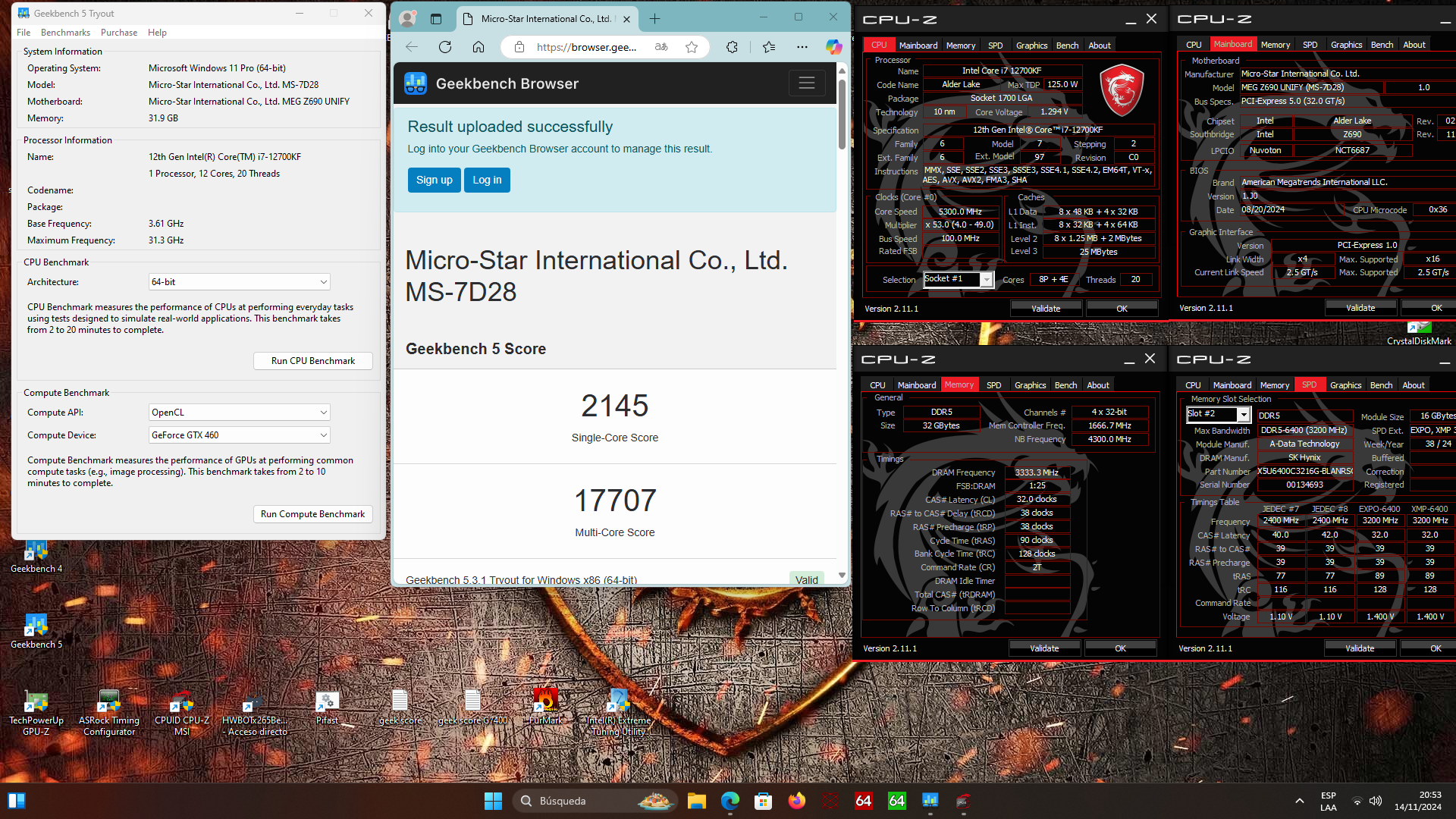Image resolution: width=1456 pixels, height=819 pixels.
Task: Open a new Edge tab
Action: (655, 18)
